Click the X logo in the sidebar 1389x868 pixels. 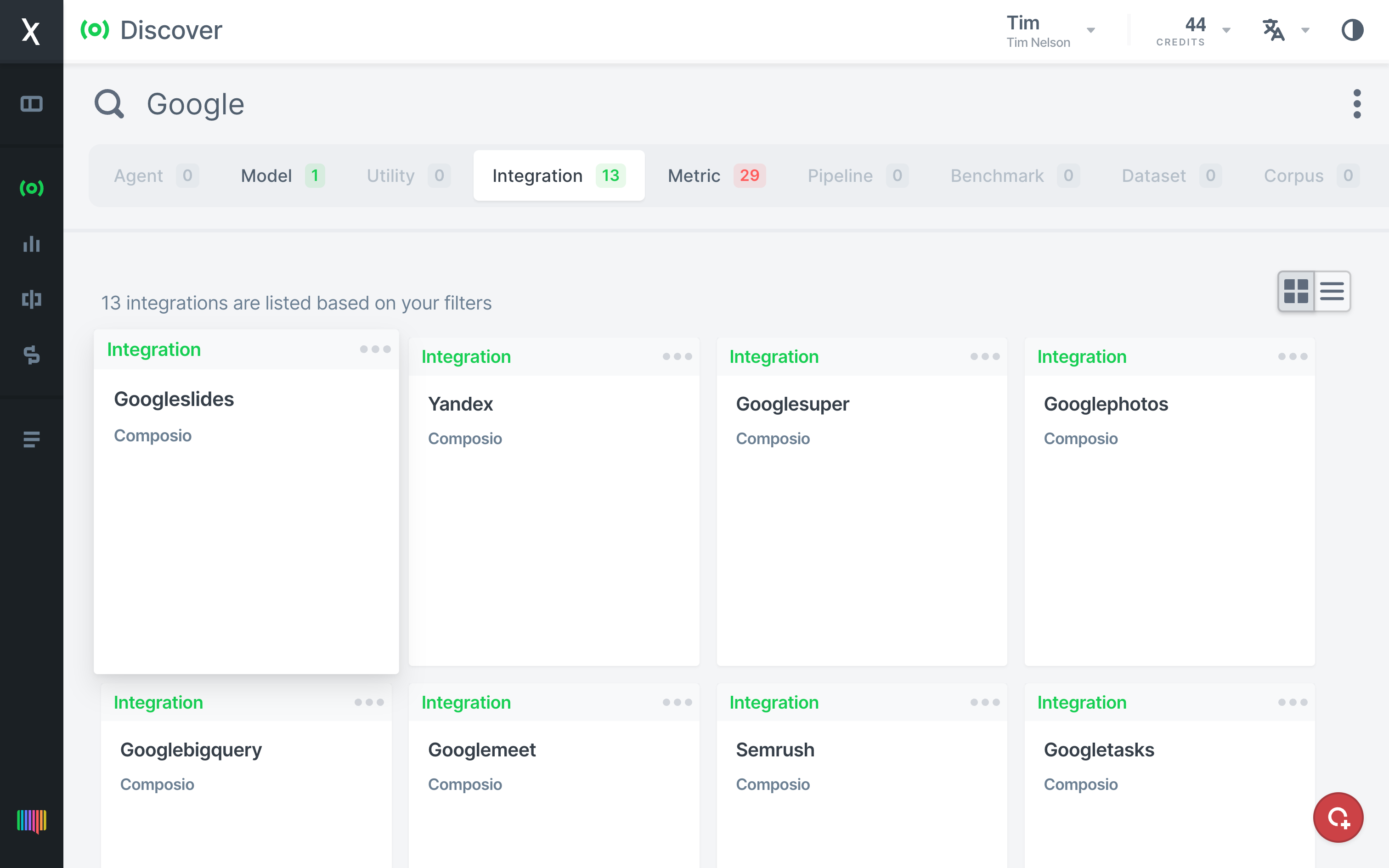point(31,31)
